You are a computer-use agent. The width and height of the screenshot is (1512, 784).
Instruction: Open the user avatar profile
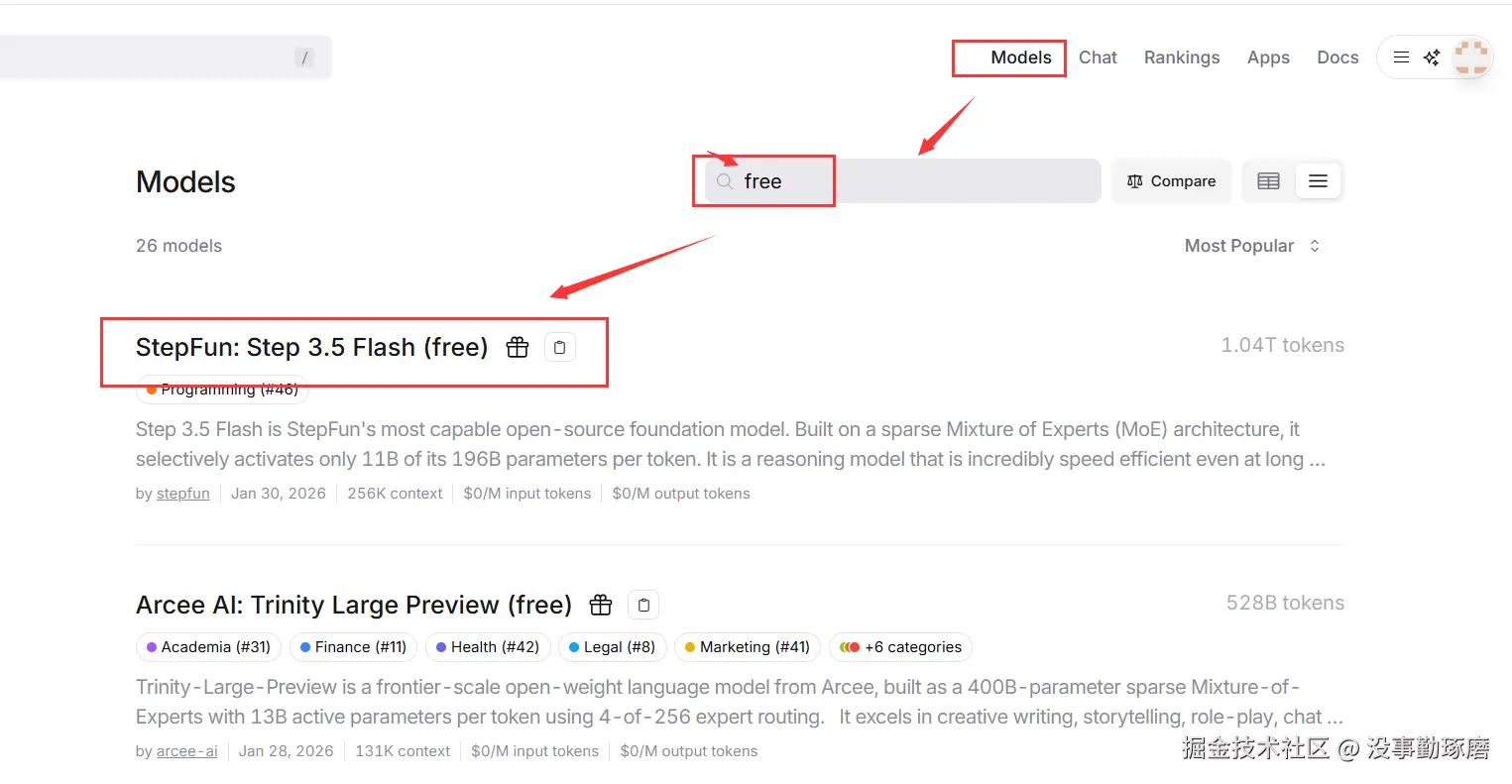pyautogui.click(x=1471, y=56)
